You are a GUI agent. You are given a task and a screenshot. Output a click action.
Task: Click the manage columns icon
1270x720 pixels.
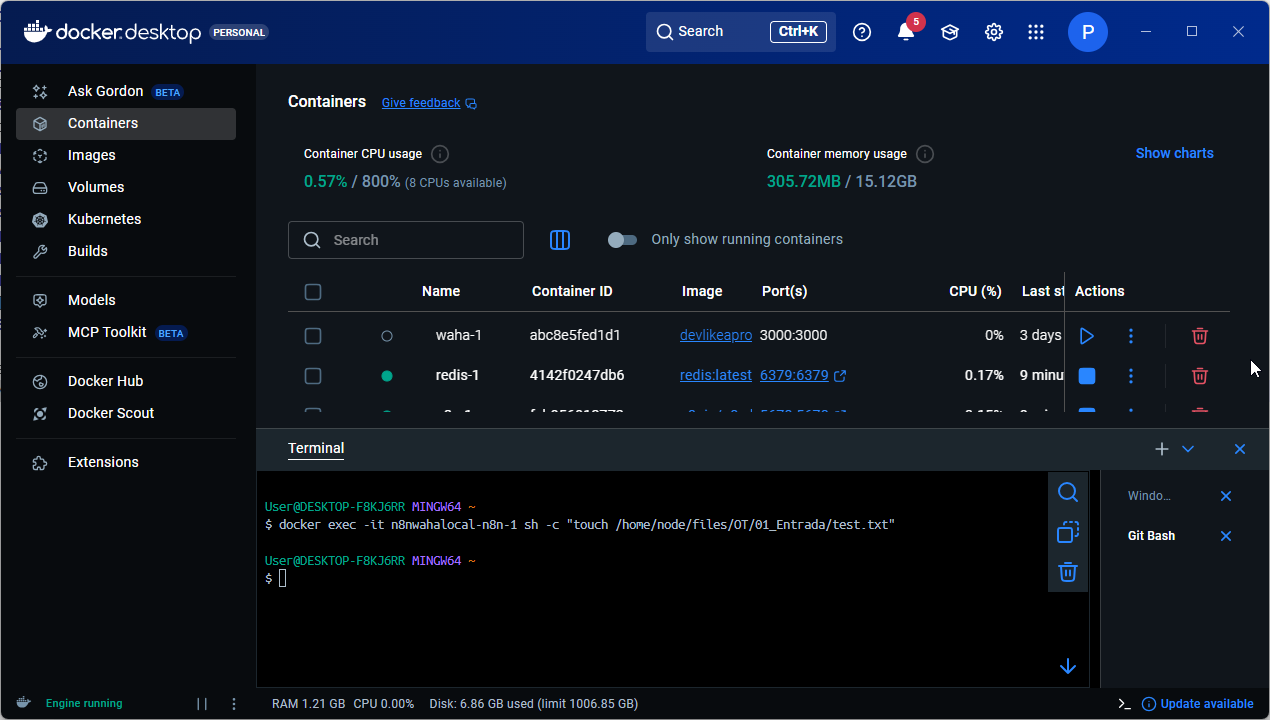[560, 240]
